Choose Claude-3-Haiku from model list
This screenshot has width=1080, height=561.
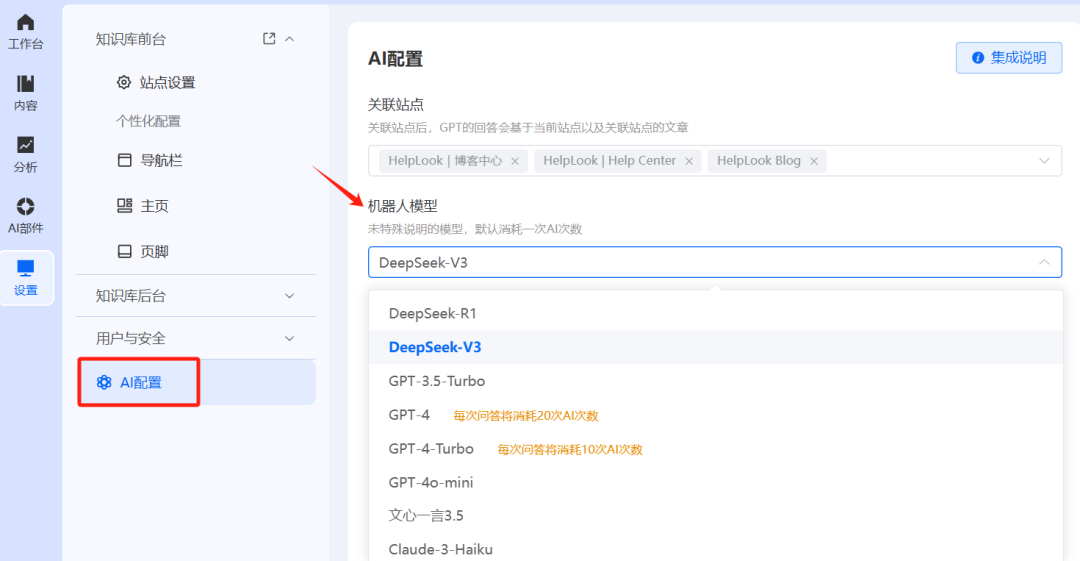coord(716,549)
